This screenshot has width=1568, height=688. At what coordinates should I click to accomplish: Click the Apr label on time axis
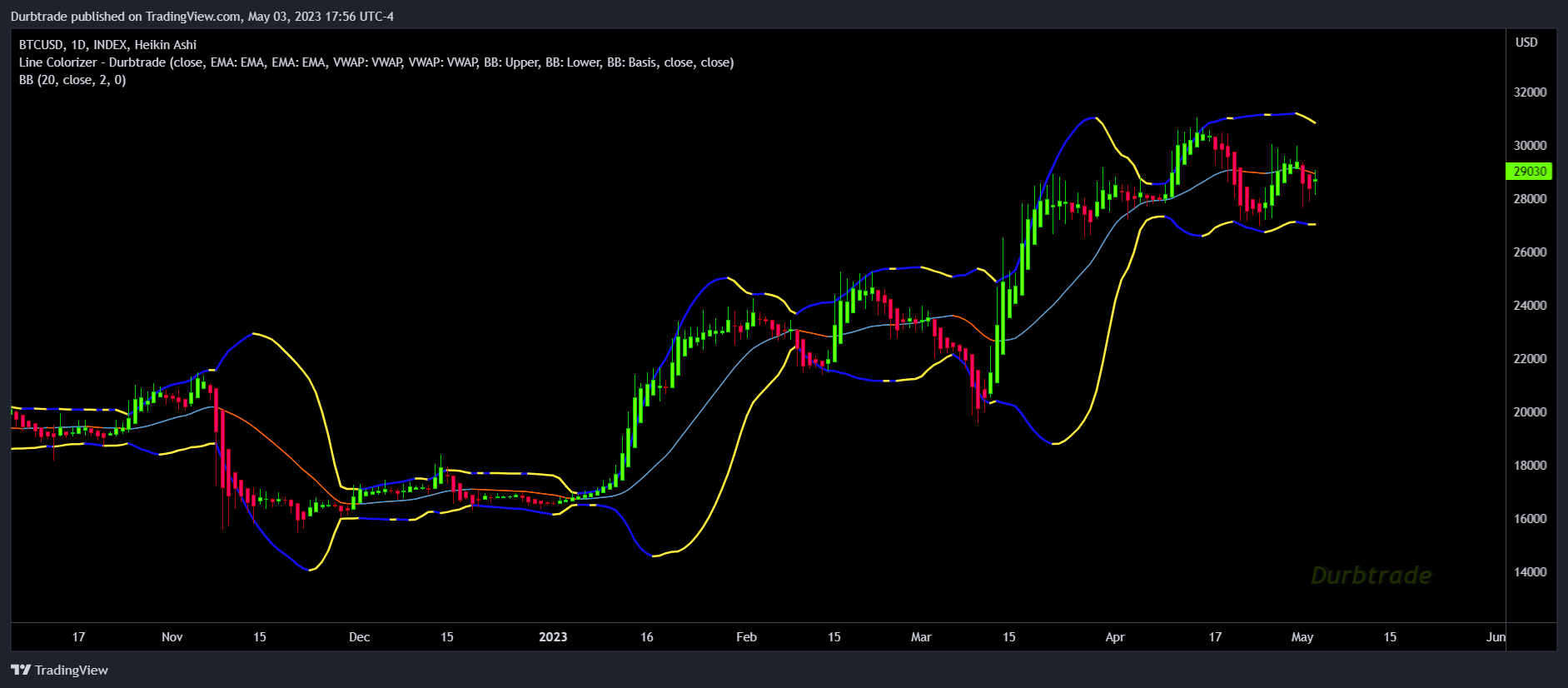[x=1115, y=637]
